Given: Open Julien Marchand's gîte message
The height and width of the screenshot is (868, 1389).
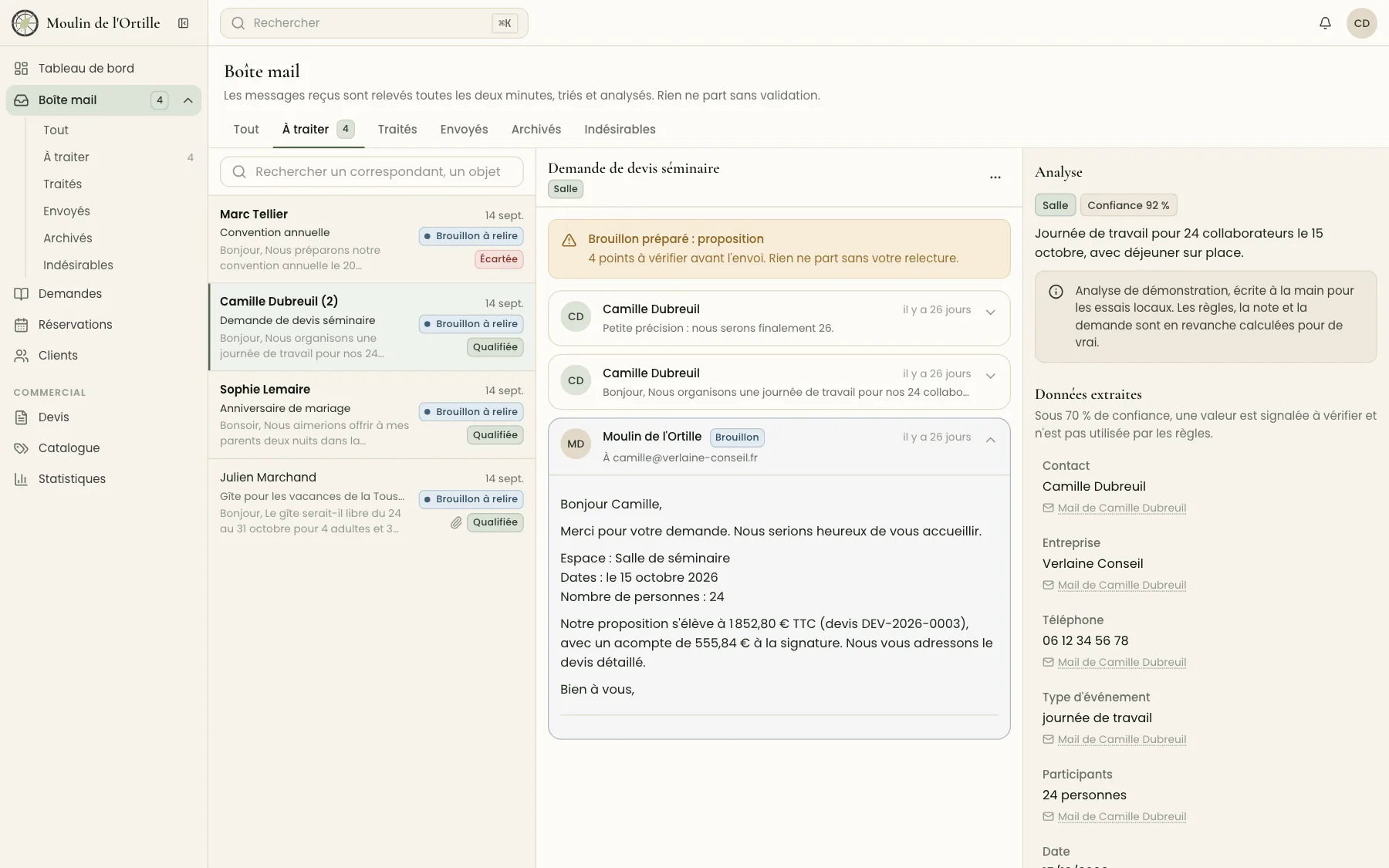Looking at the screenshot, I should (x=372, y=502).
